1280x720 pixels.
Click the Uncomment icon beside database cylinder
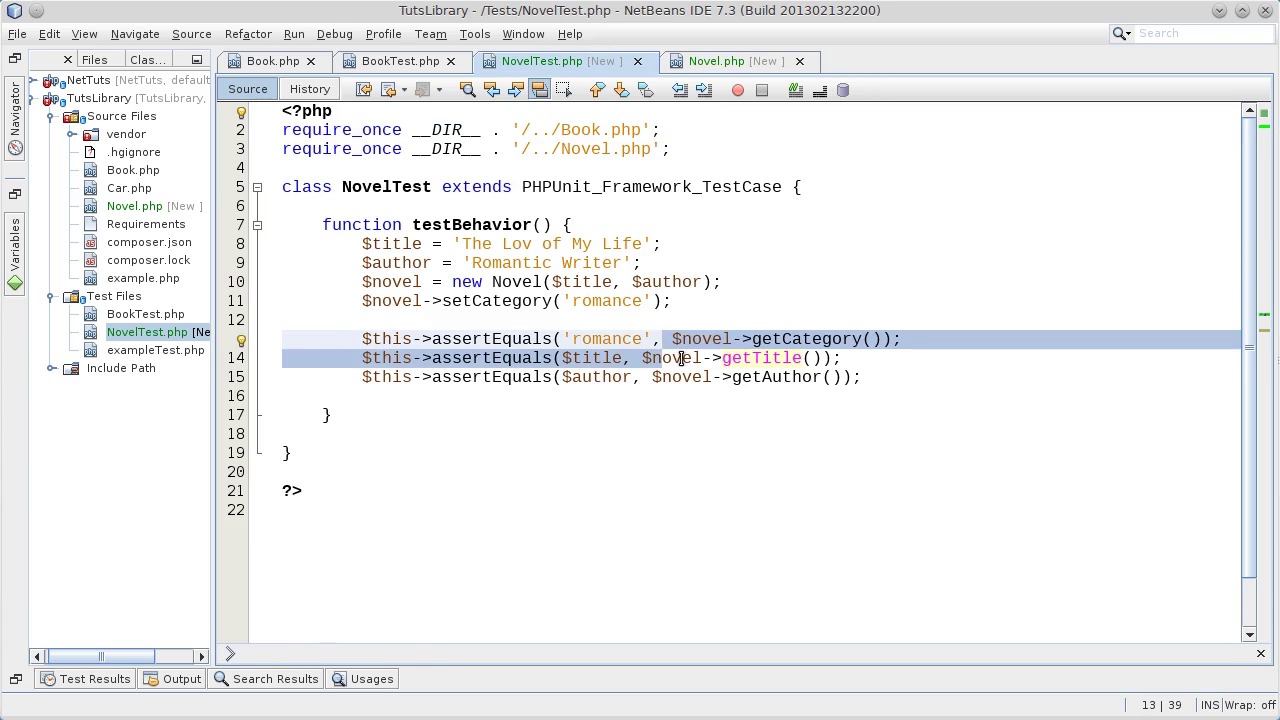pos(820,90)
